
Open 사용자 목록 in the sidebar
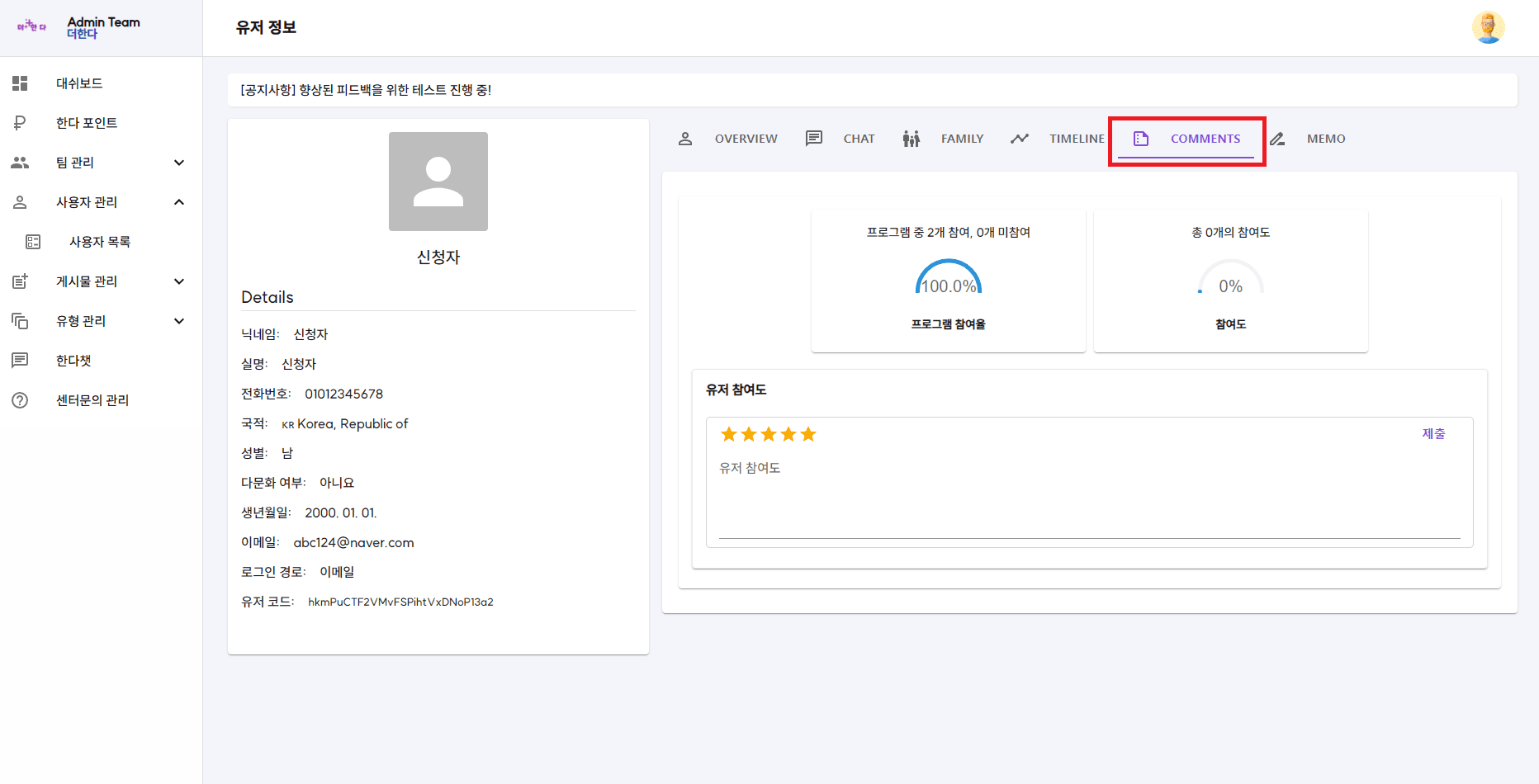point(101,242)
